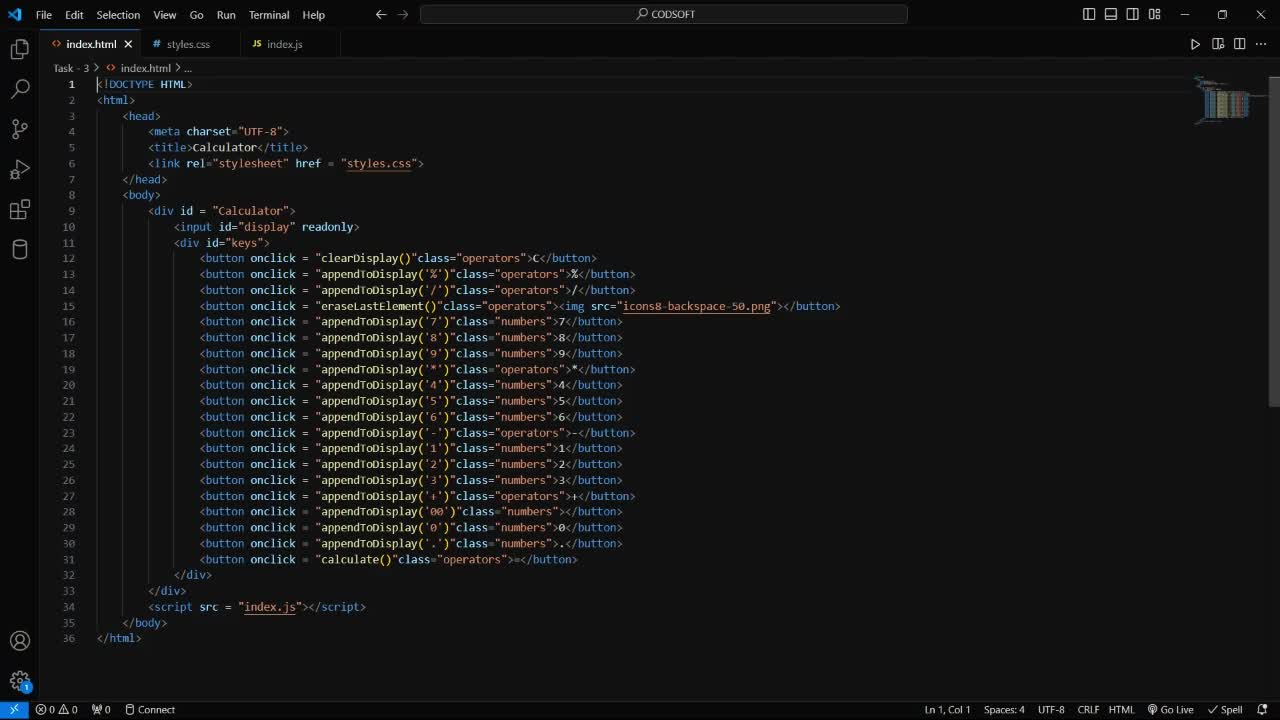Click index.html breadcrumb
1280x720 pixels.
(x=145, y=68)
